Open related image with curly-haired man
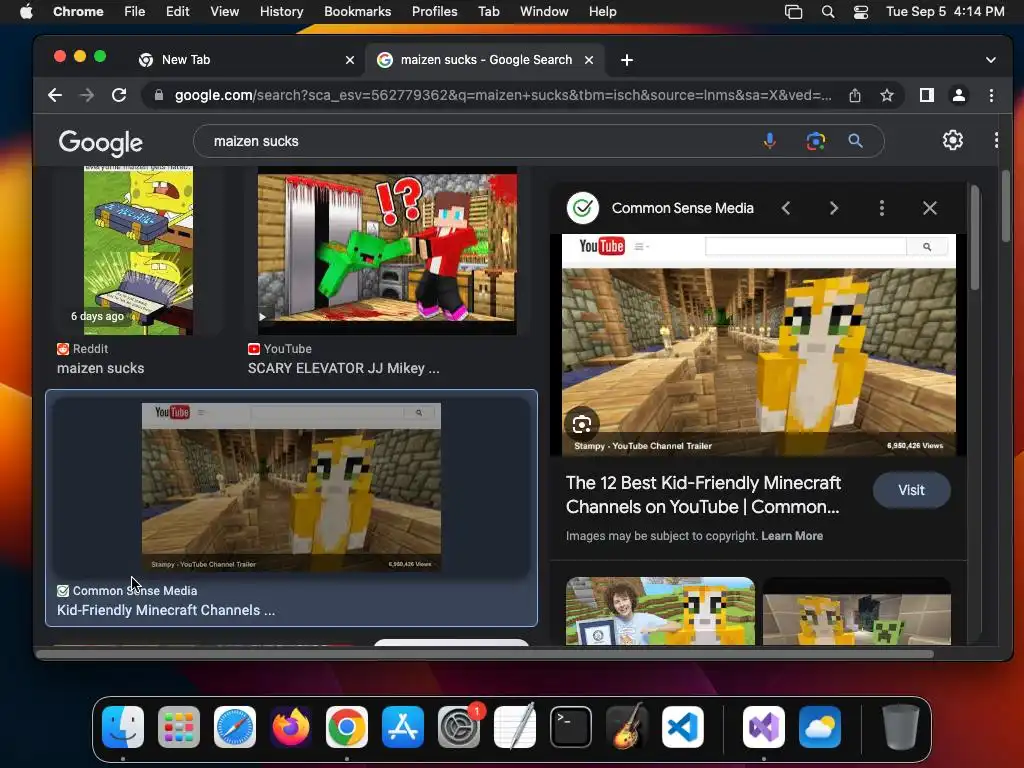1024x768 pixels. click(660, 611)
